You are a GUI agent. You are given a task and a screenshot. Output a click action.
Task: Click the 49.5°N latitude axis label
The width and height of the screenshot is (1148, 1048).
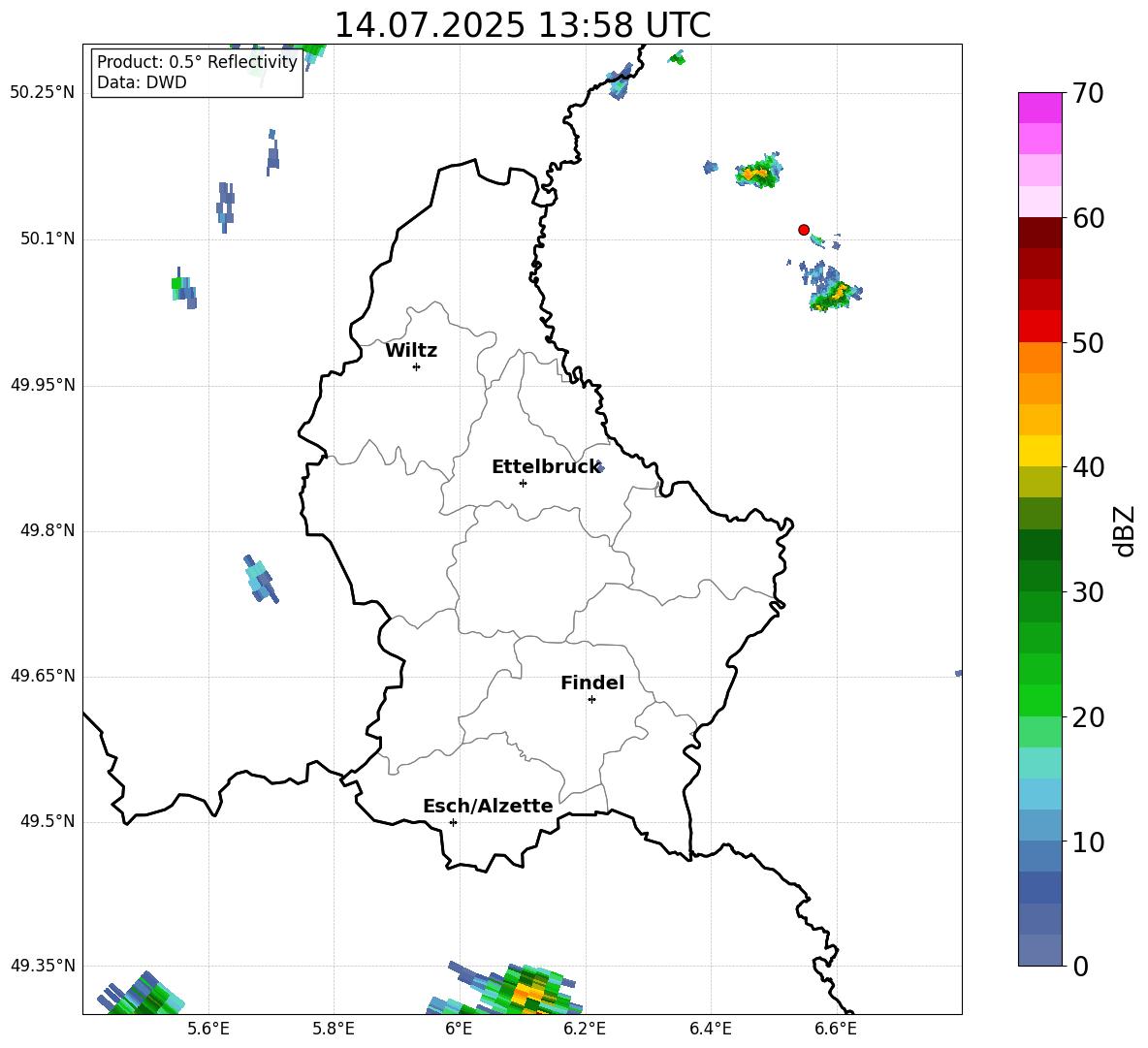click(48, 821)
